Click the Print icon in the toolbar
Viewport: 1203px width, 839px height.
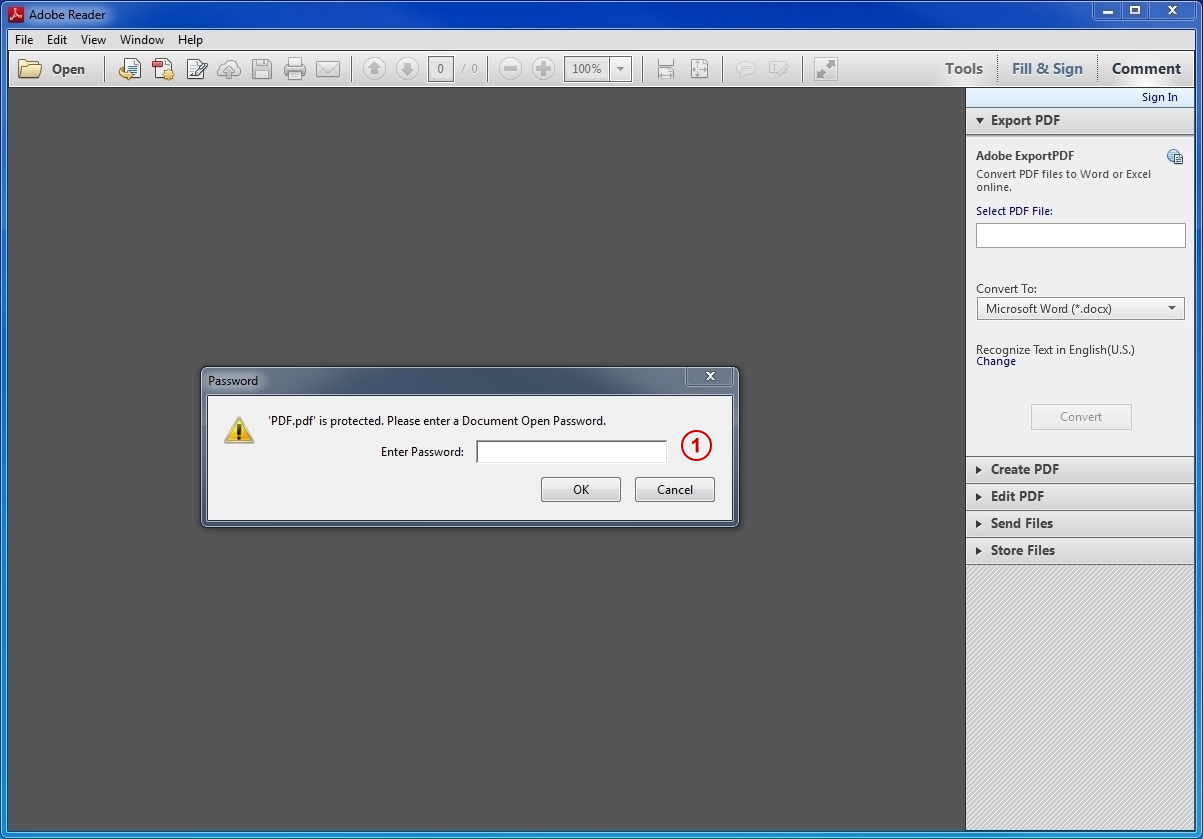coord(295,69)
